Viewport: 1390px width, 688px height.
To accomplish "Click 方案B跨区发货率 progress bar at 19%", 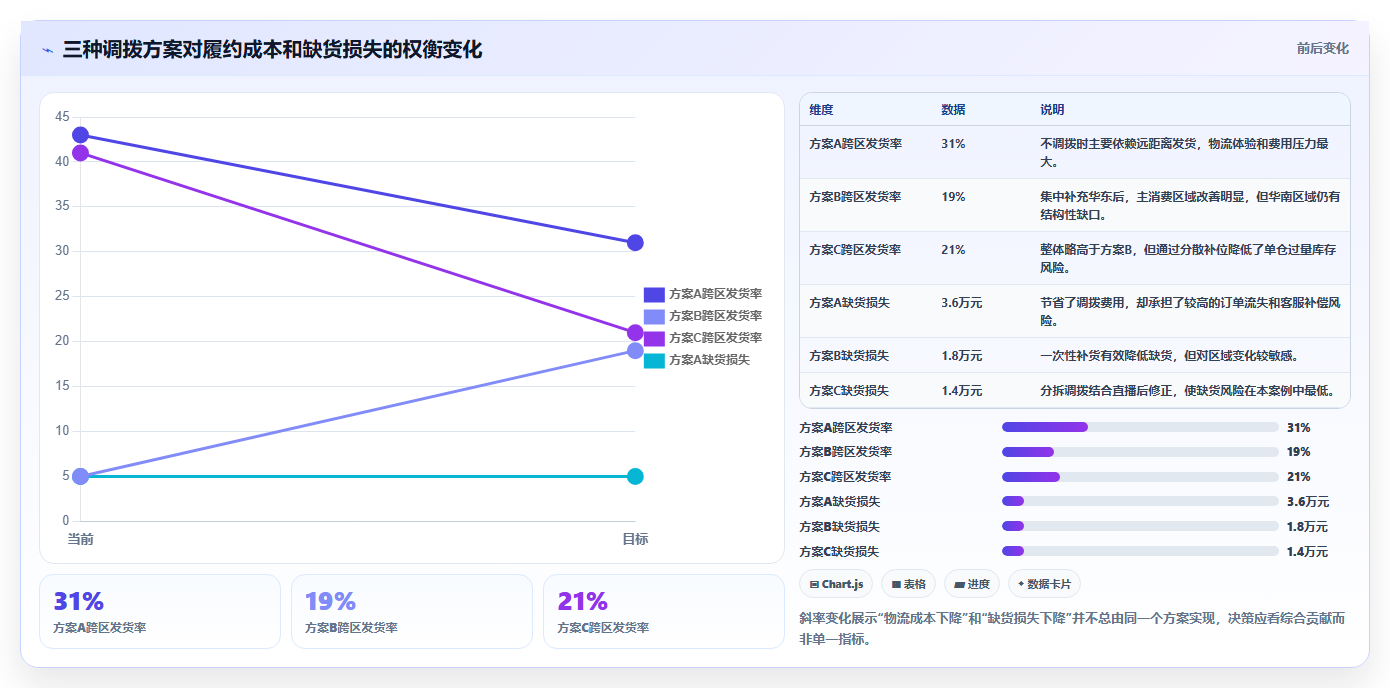I will pyautogui.click(x=1140, y=452).
